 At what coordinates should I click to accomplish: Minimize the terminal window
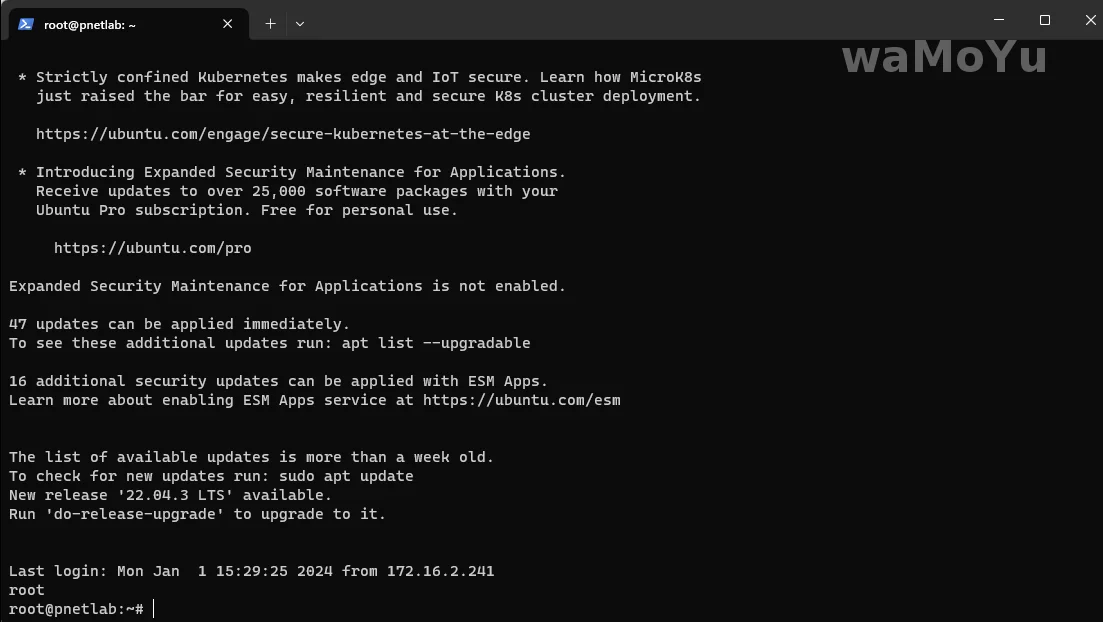(x=999, y=20)
